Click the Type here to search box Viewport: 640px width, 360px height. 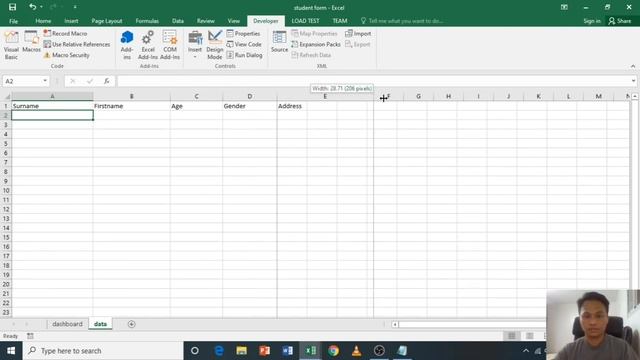coord(103,351)
